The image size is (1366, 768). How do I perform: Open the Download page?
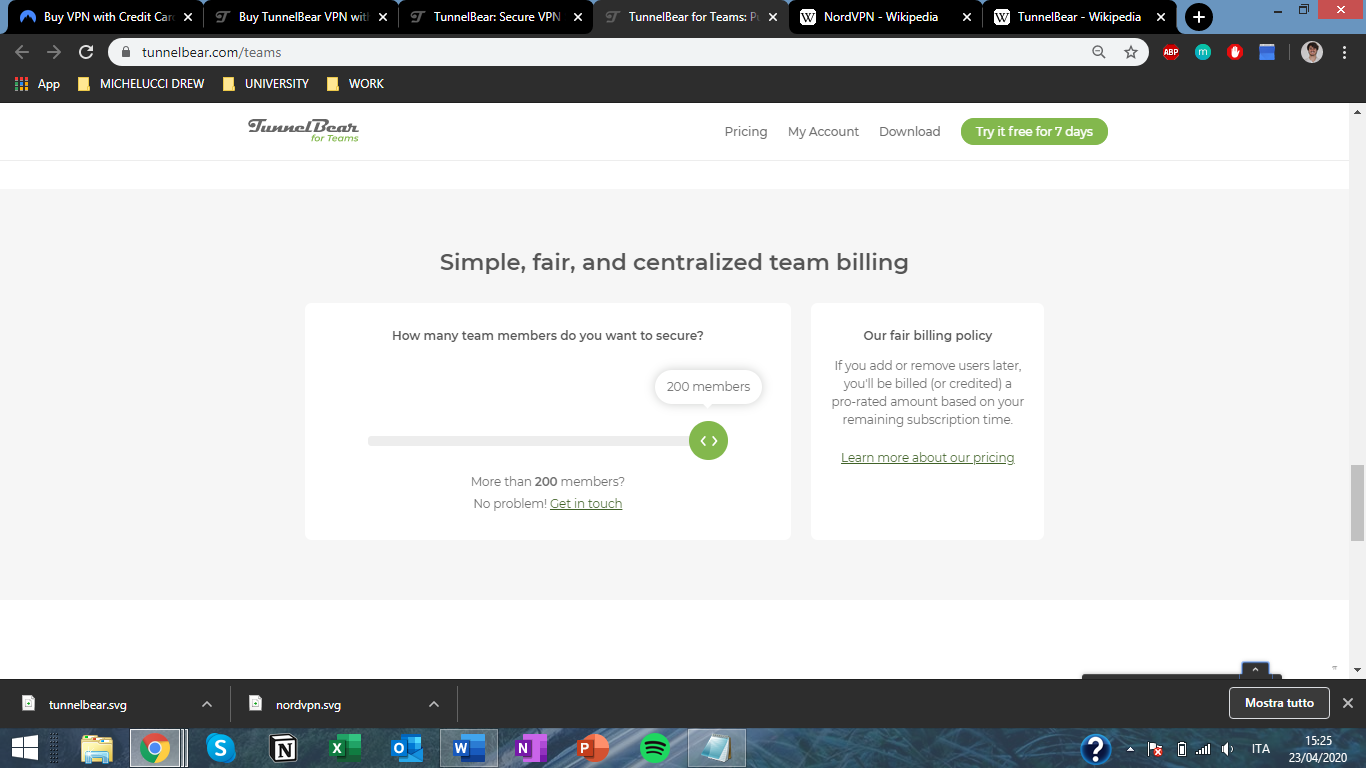pyautogui.click(x=909, y=132)
